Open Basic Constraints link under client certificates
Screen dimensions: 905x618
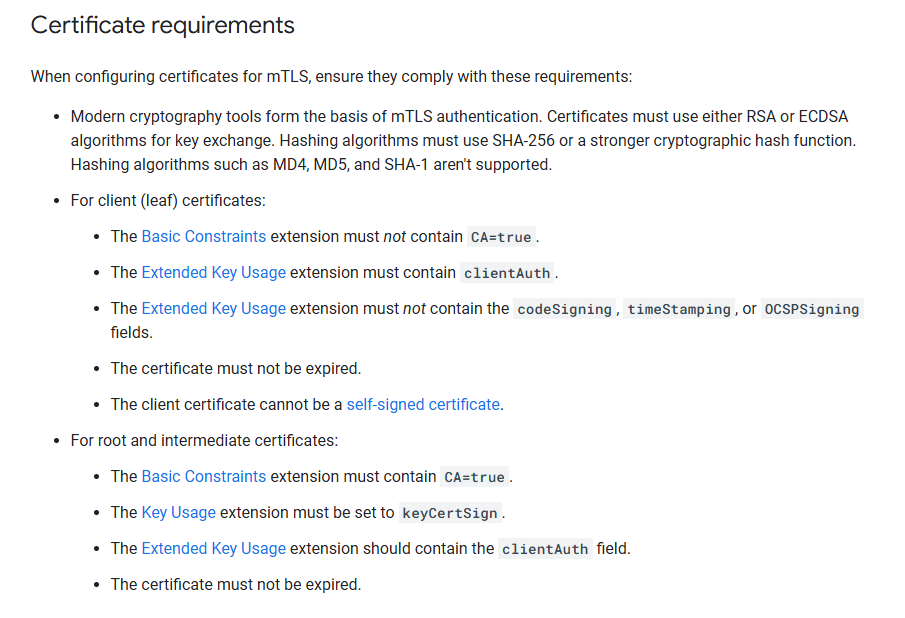tap(203, 237)
